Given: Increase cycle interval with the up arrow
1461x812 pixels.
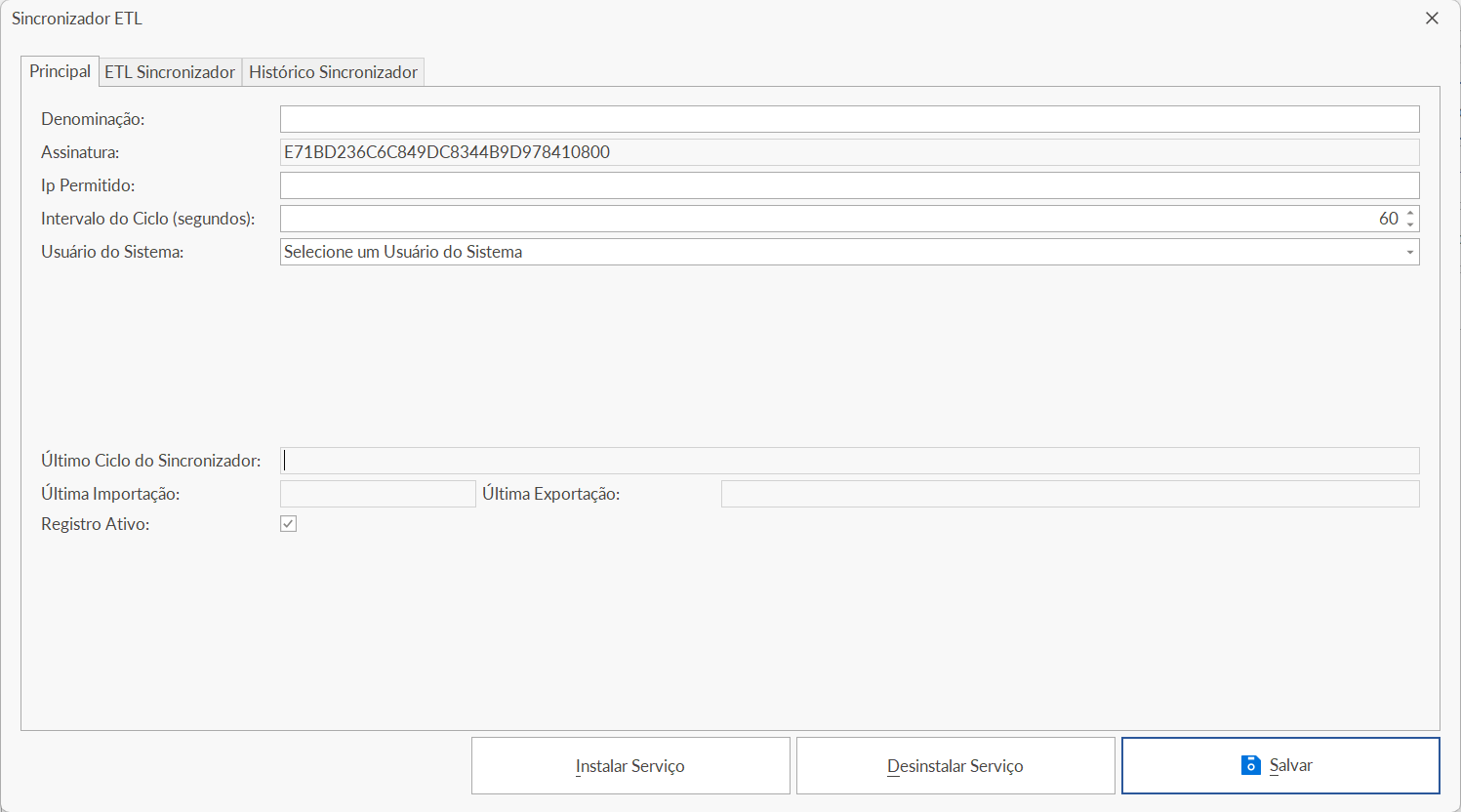Looking at the screenshot, I should click(x=1410, y=213).
